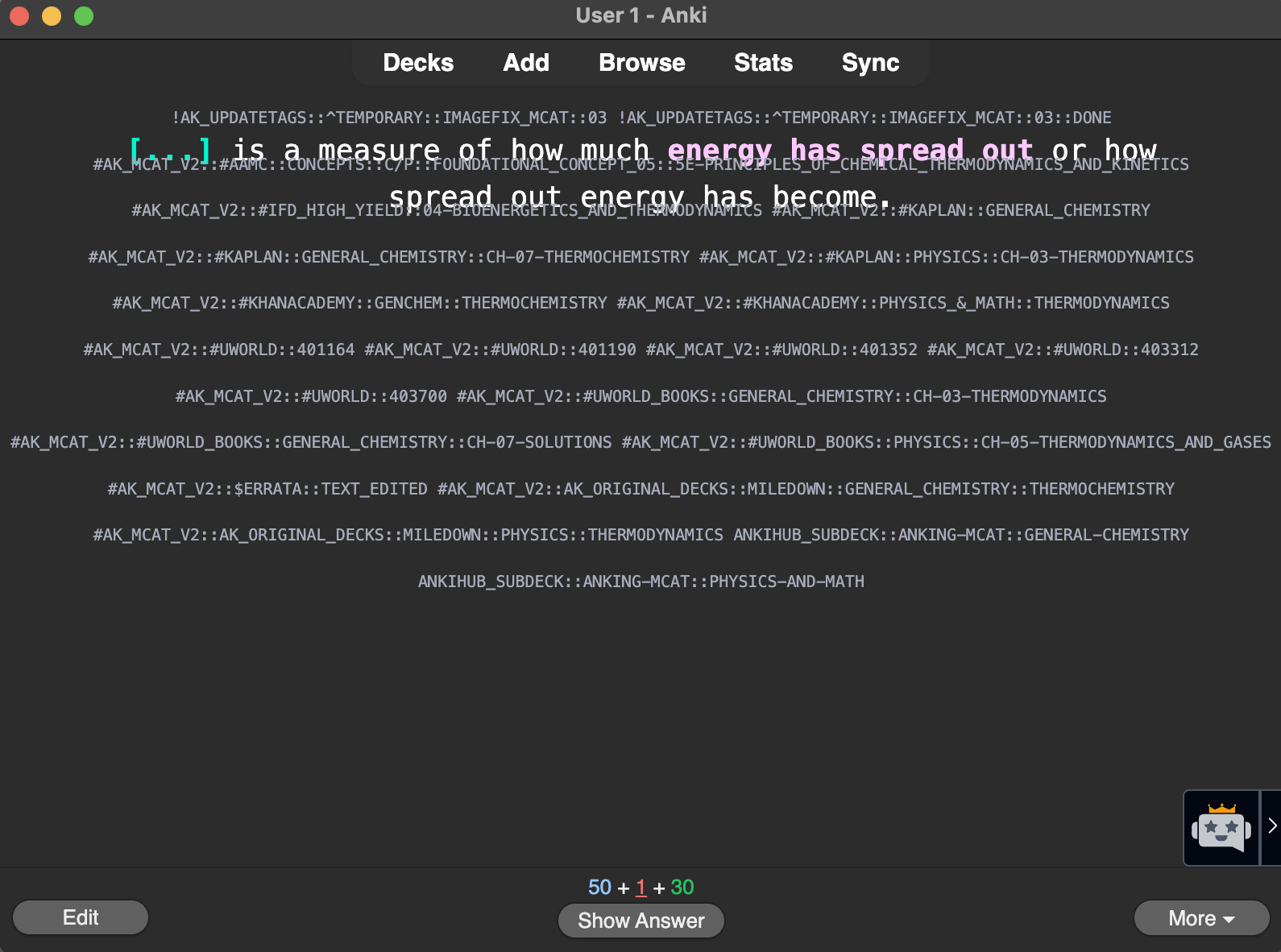Click the teal [...] cloze placeholder
Screen dimensions: 1281x952
click(x=171, y=150)
